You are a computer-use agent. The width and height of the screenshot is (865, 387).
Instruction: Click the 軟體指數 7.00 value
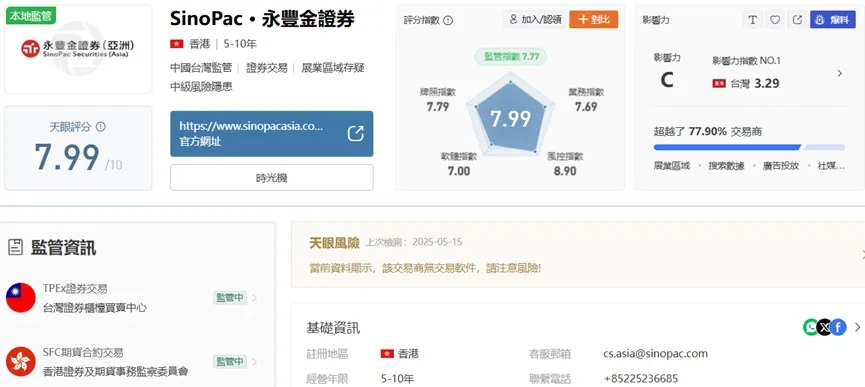(x=459, y=171)
